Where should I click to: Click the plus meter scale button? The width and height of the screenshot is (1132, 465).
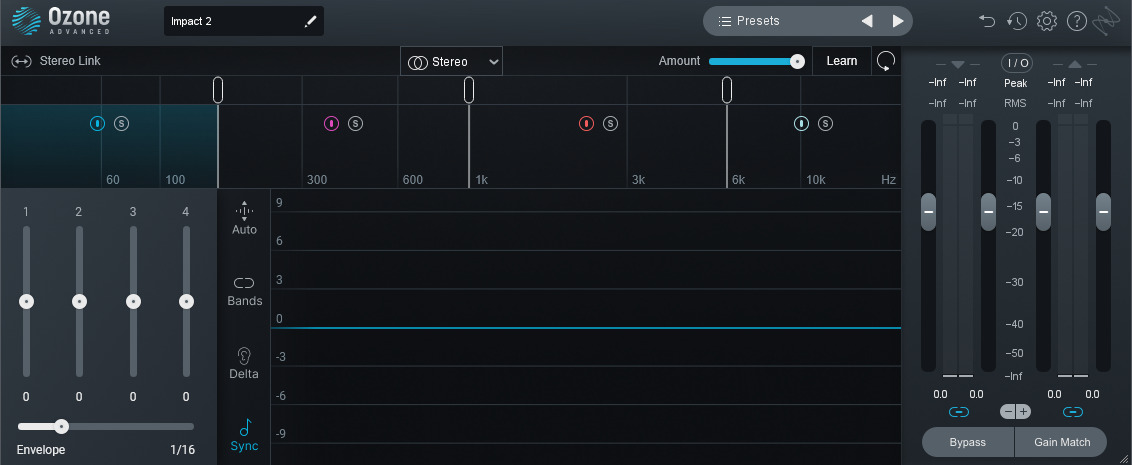(x=1024, y=412)
